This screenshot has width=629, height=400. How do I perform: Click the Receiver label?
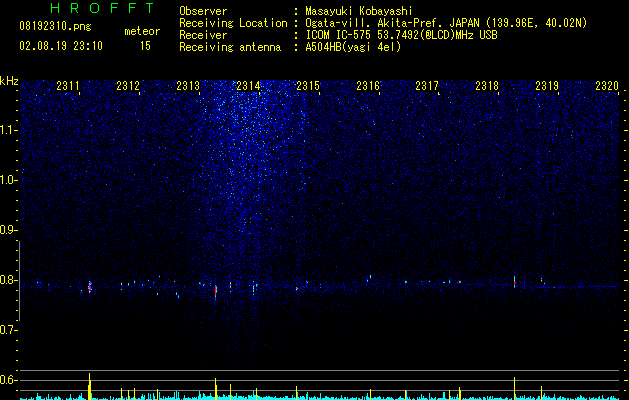click(203, 35)
